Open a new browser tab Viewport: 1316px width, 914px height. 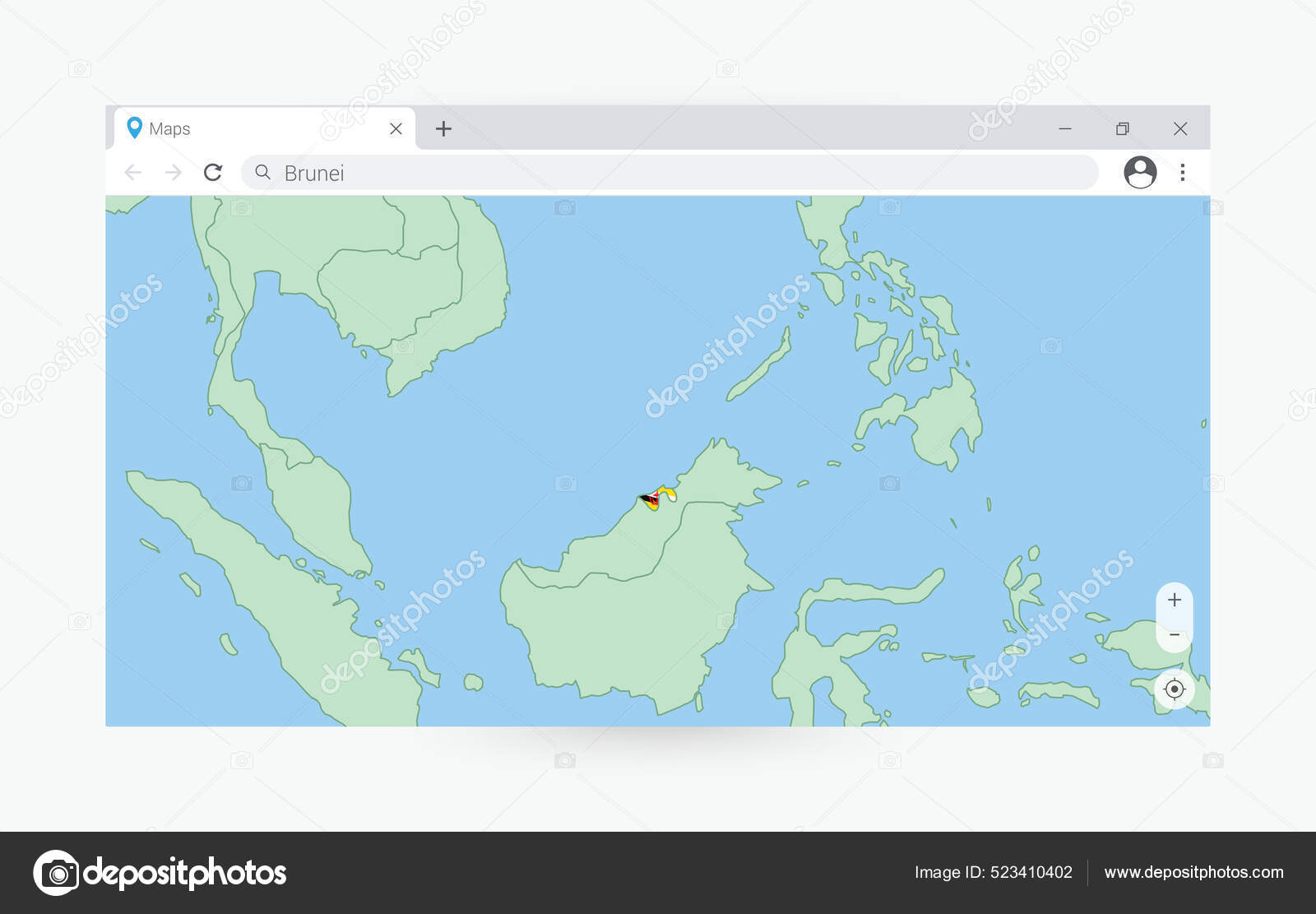(x=443, y=129)
